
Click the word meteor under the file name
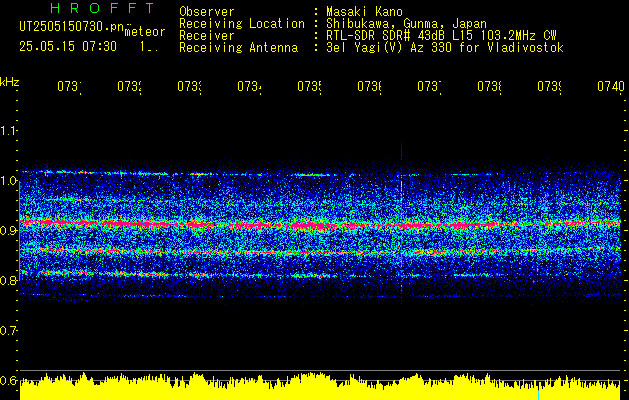pyautogui.click(x=145, y=32)
